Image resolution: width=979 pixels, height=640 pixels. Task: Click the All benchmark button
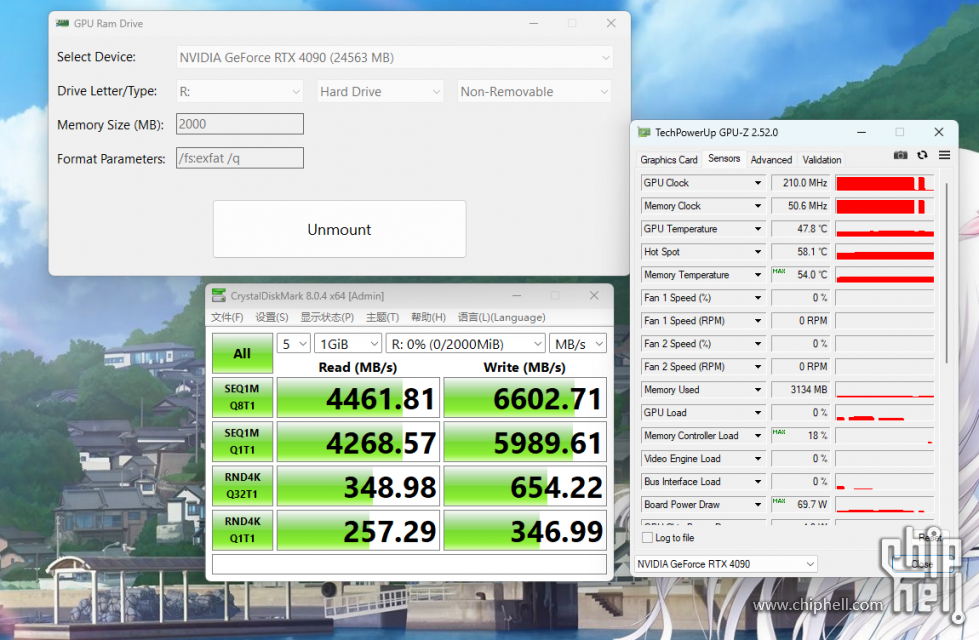pyautogui.click(x=242, y=353)
